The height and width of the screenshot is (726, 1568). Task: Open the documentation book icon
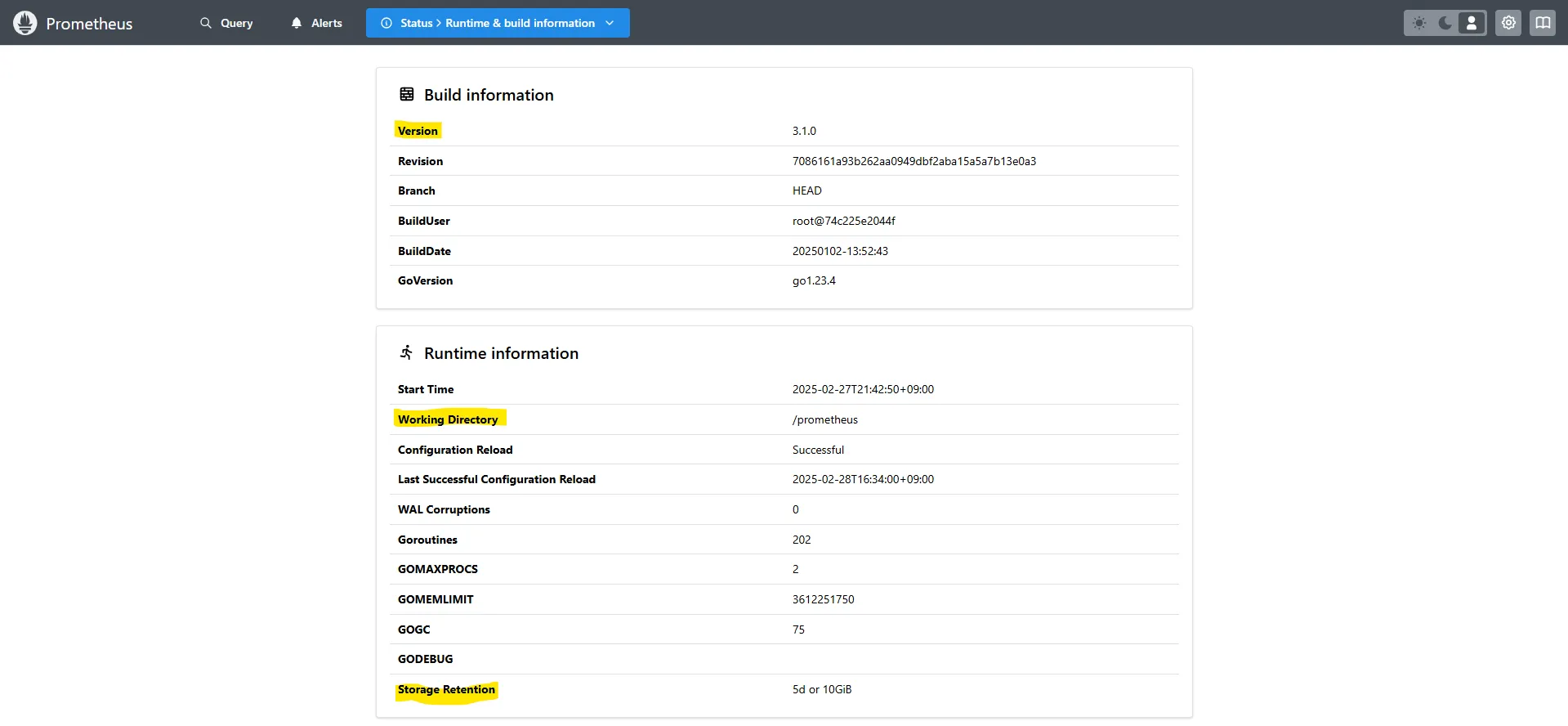point(1543,23)
